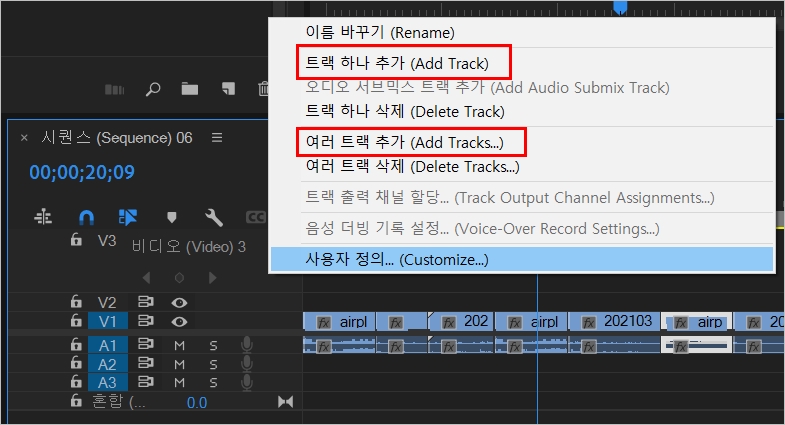Hide V2 track output with eye
The width and height of the screenshot is (785, 425).
pos(179,302)
